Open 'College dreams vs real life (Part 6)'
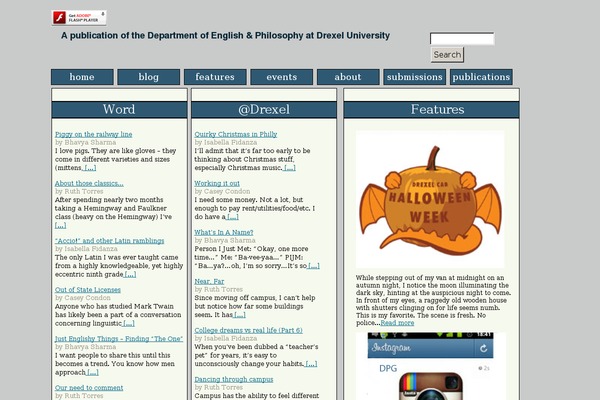 coord(248,330)
